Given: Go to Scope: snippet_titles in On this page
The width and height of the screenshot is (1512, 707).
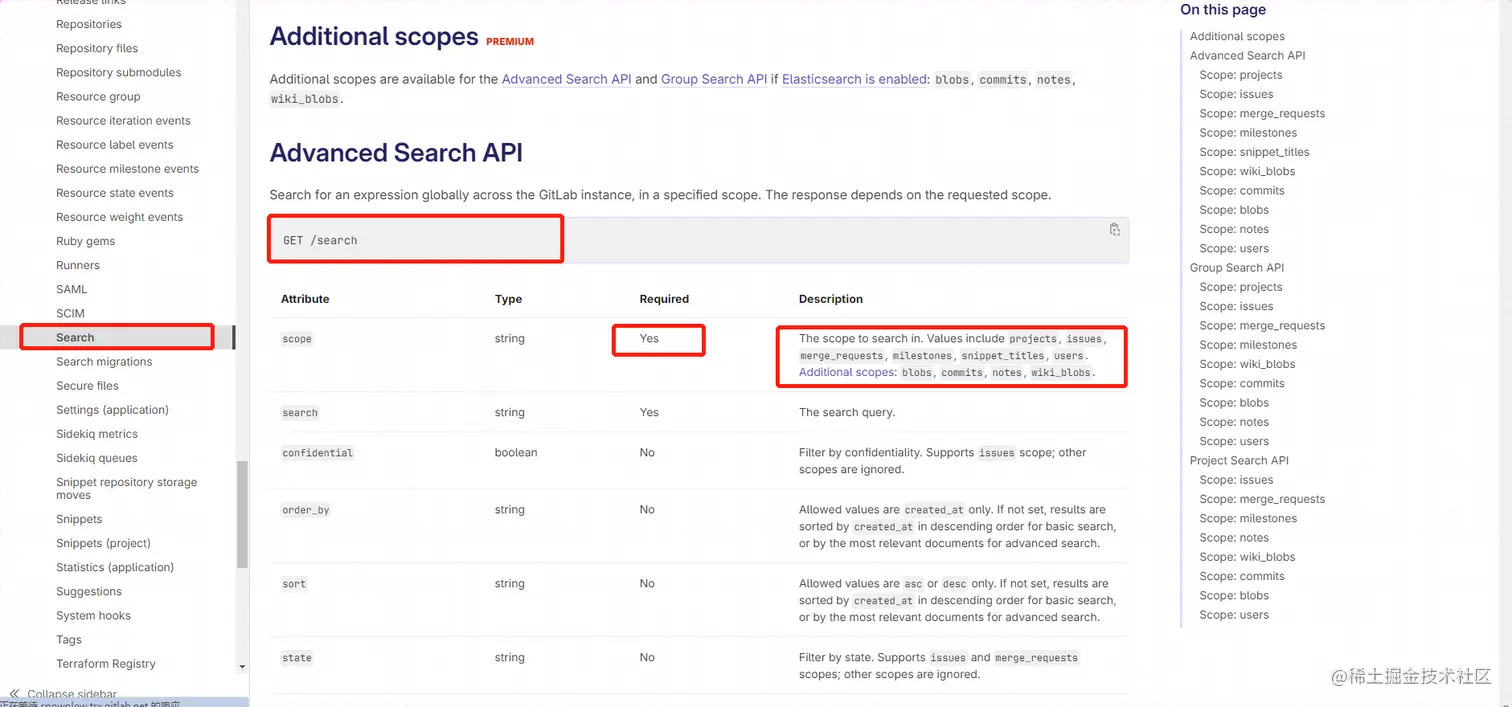Looking at the screenshot, I should pyautogui.click(x=1254, y=152).
